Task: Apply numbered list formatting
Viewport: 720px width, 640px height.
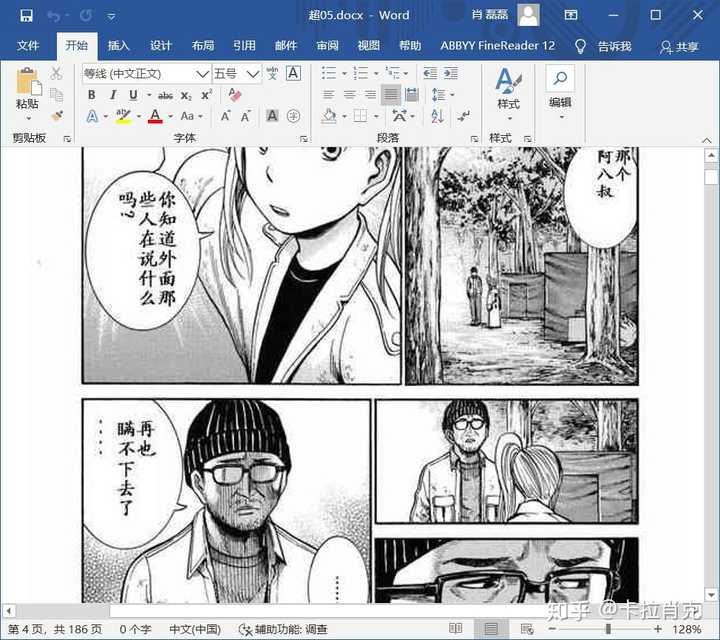Action: click(x=361, y=73)
